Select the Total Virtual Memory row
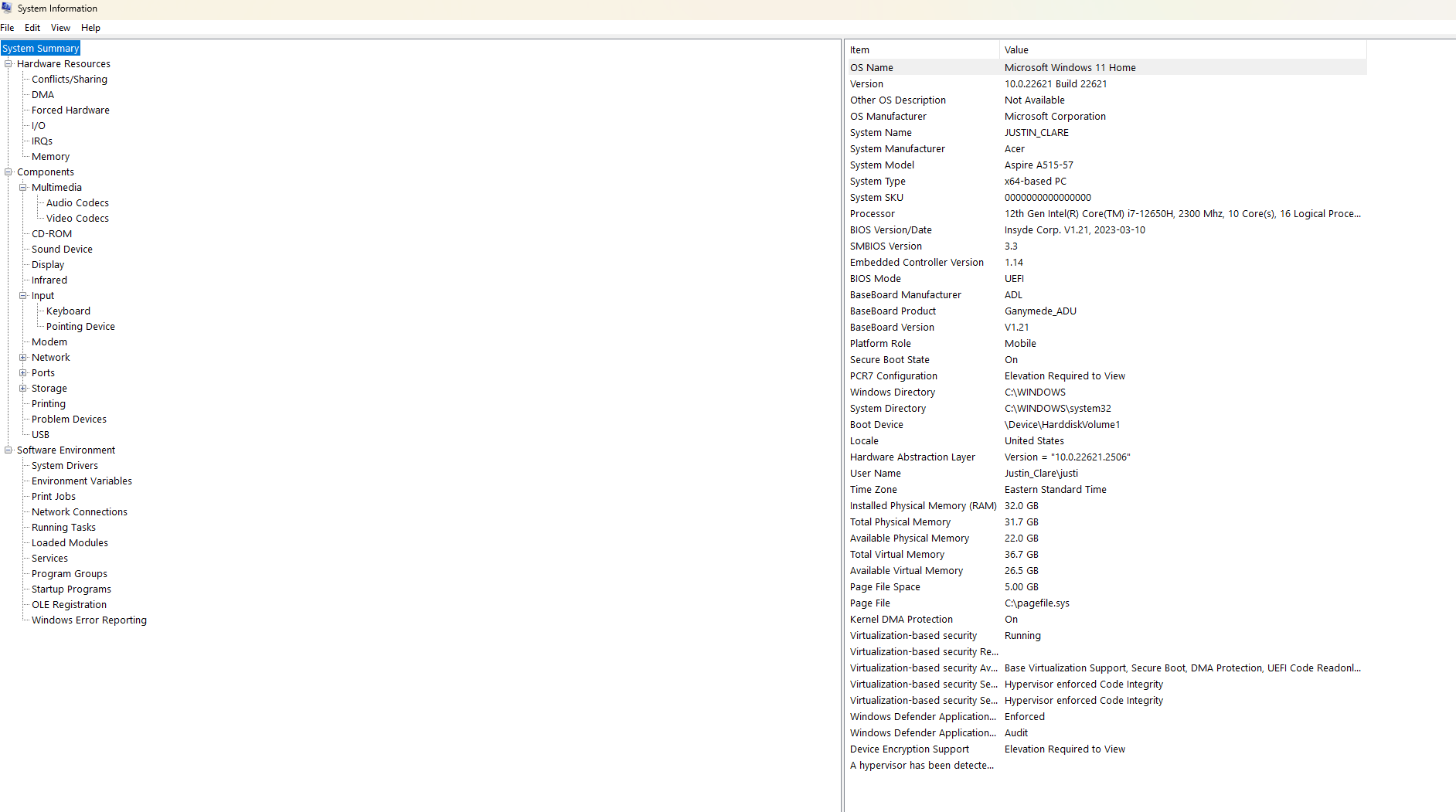The image size is (1456, 812). 1107,555
